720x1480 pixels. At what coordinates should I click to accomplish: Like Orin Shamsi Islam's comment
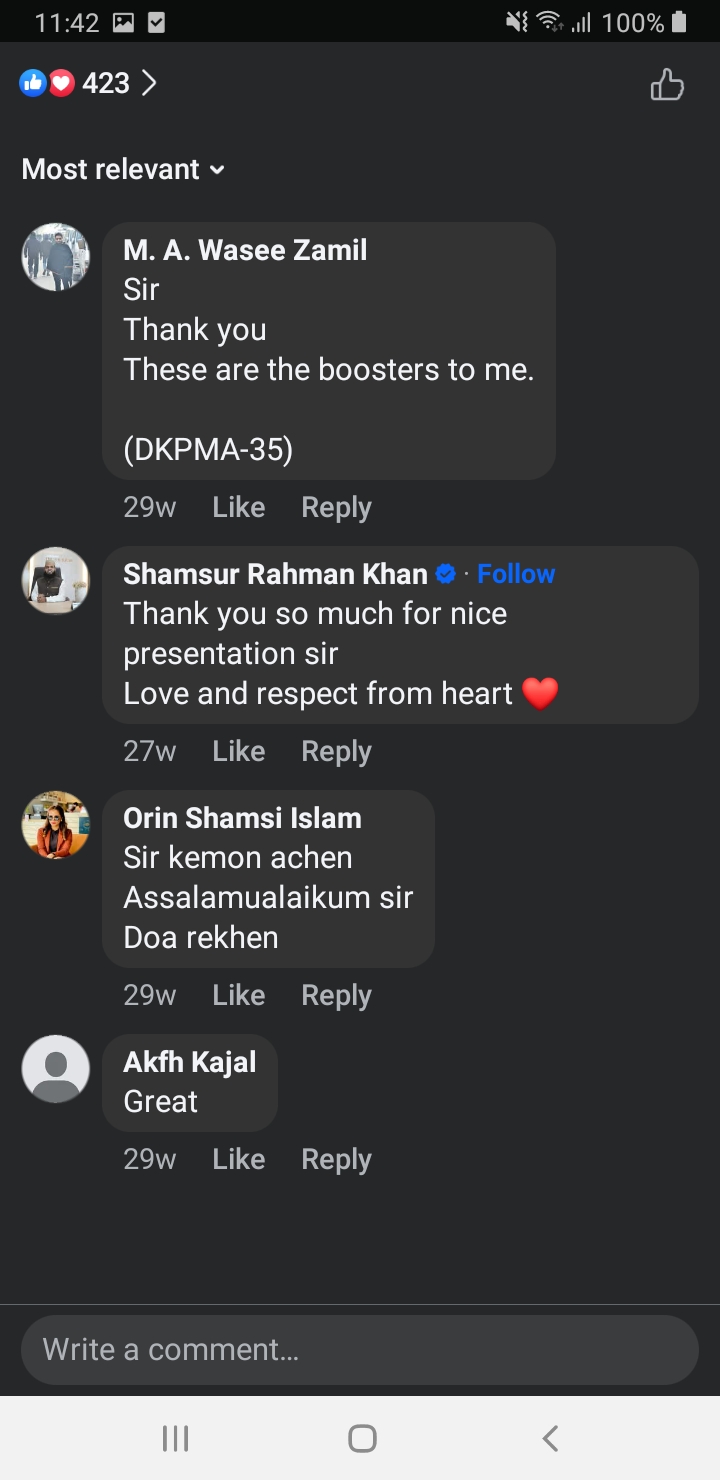[238, 996]
